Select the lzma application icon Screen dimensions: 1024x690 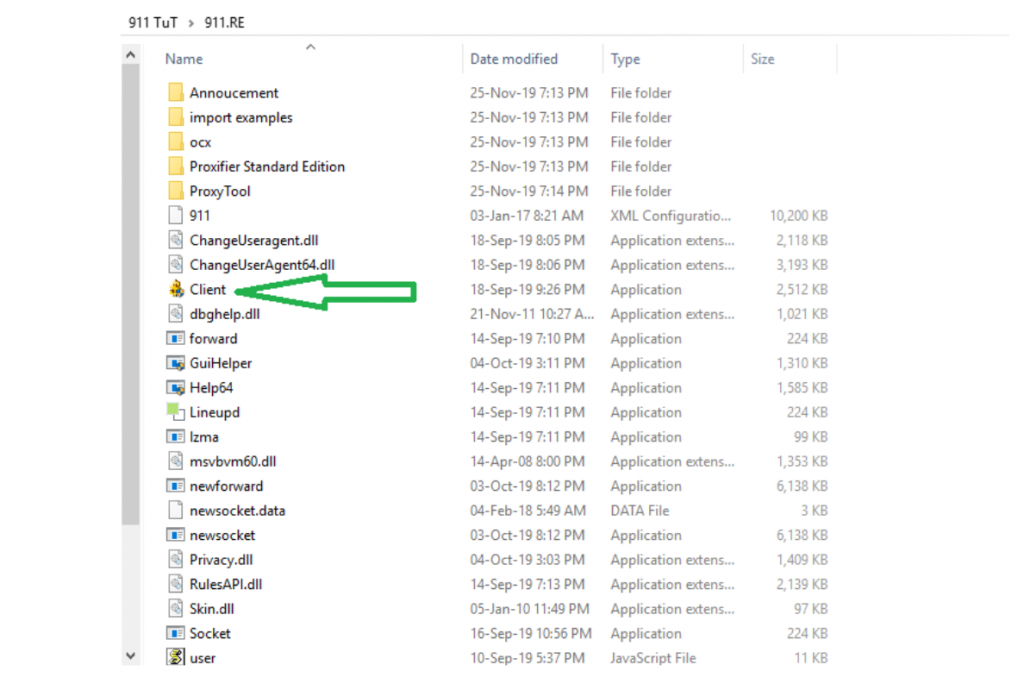(x=175, y=437)
